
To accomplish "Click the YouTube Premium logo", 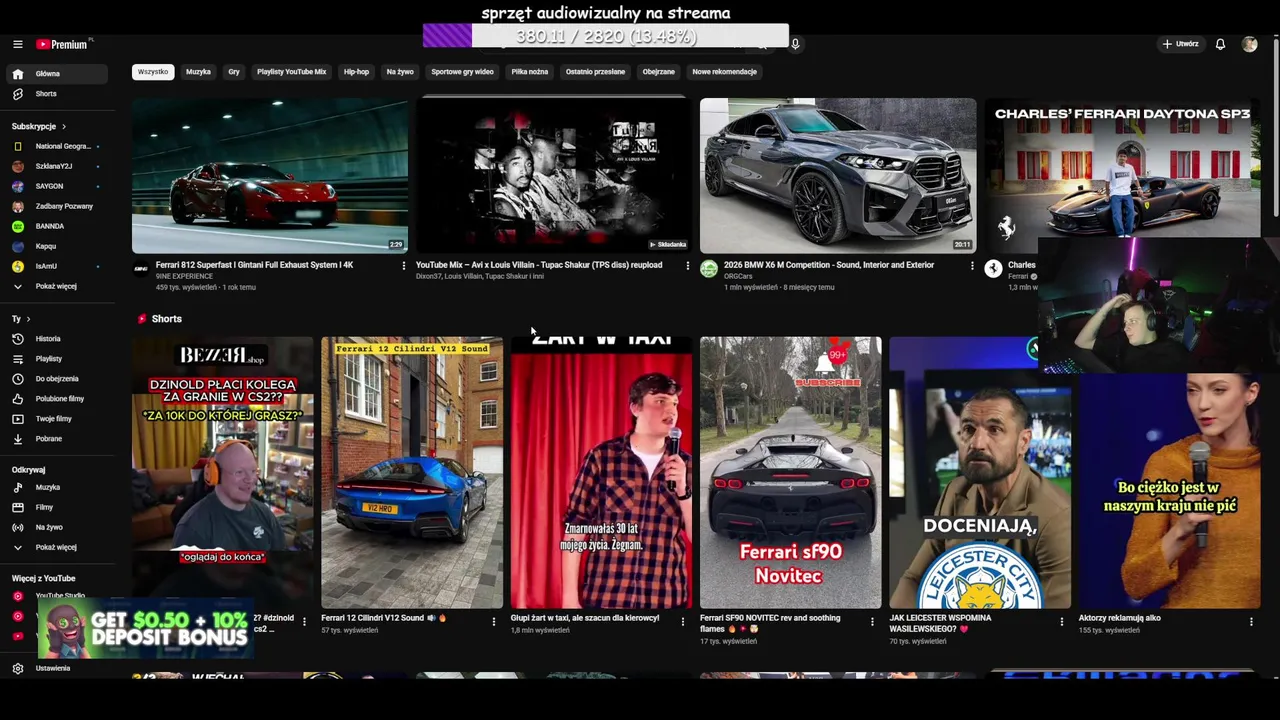I will point(62,44).
